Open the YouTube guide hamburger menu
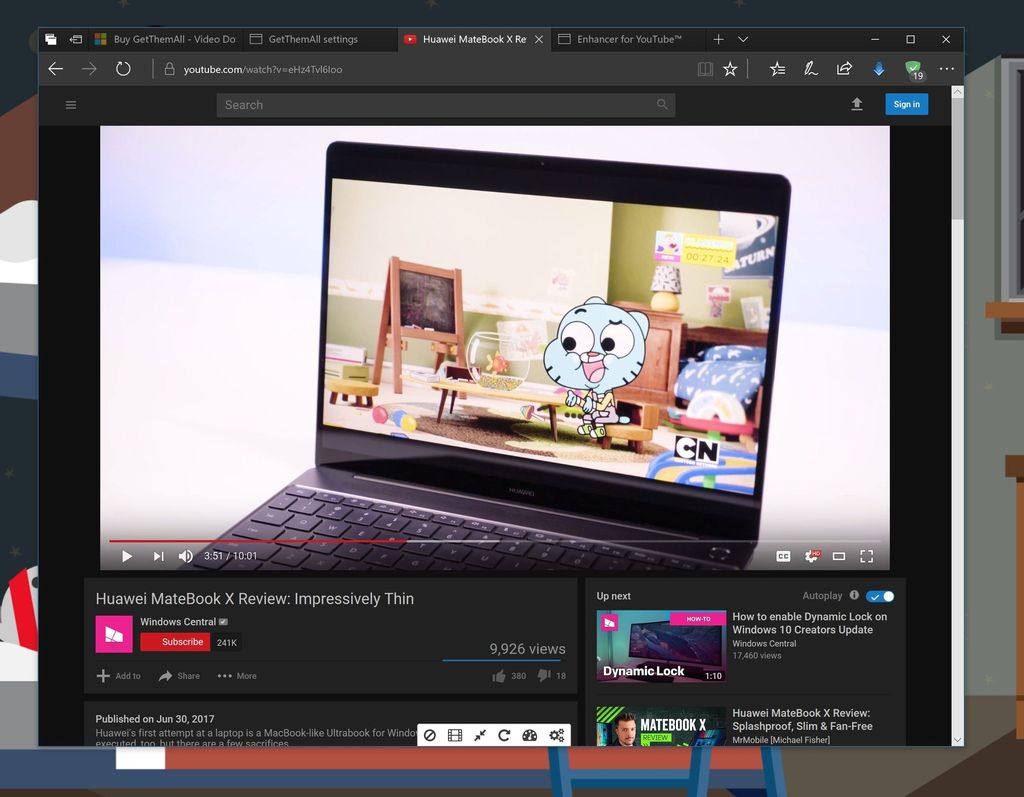Image resolution: width=1024 pixels, height=797 pixels. [x=70, y=104]
